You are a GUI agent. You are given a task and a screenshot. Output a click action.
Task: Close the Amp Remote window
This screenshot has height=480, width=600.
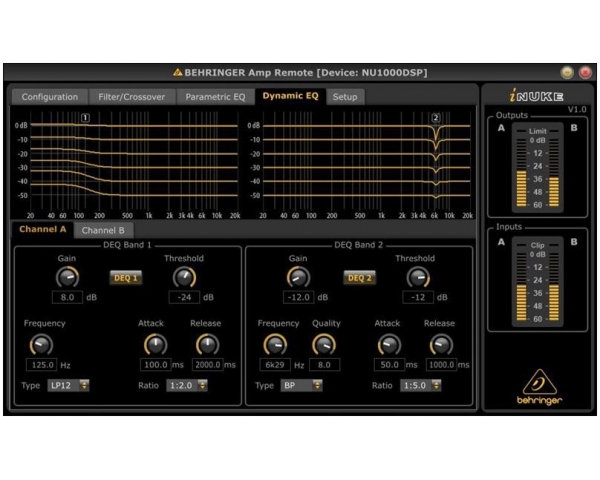[x=585, y=72]
